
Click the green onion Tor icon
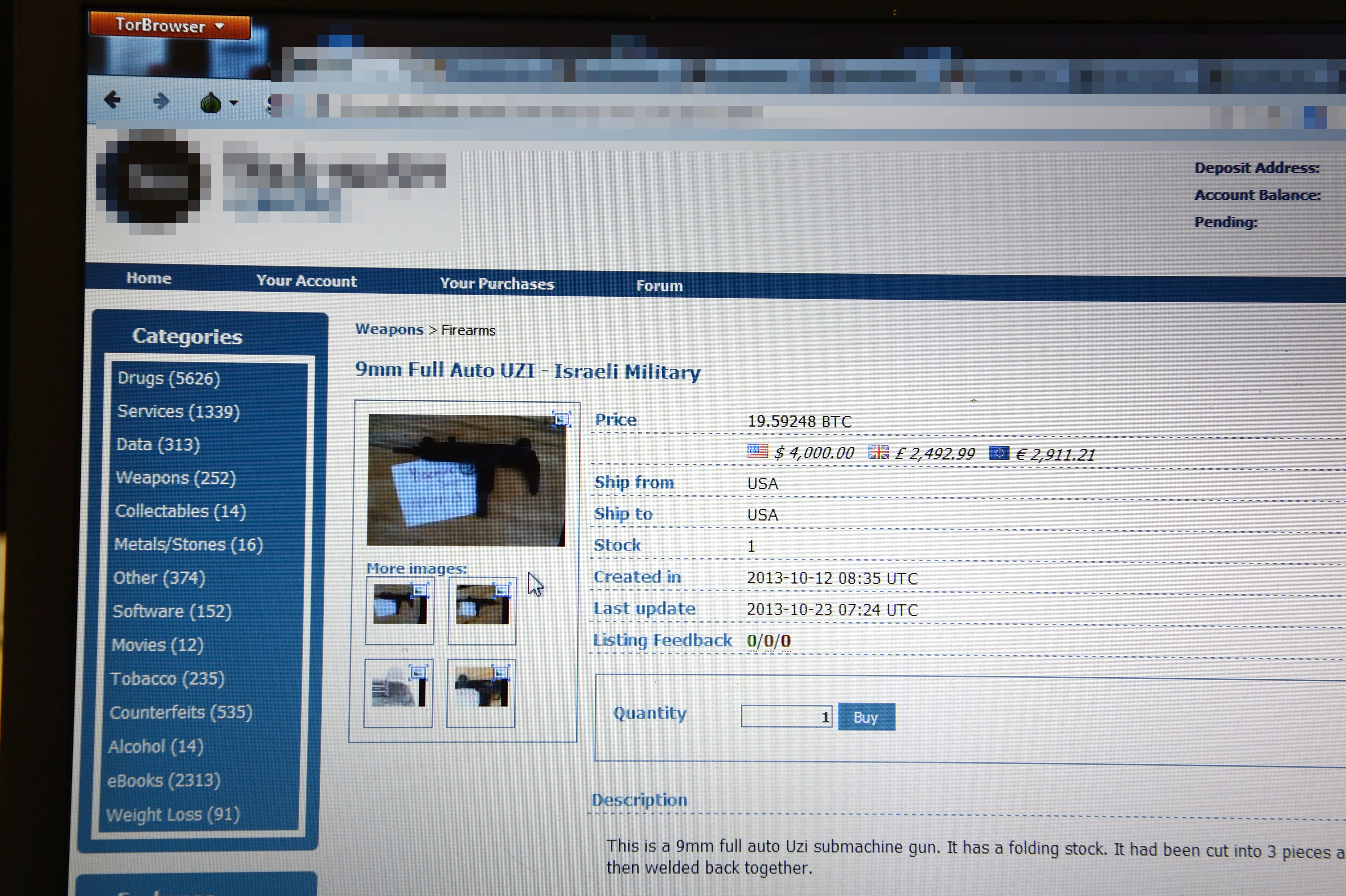210,103
